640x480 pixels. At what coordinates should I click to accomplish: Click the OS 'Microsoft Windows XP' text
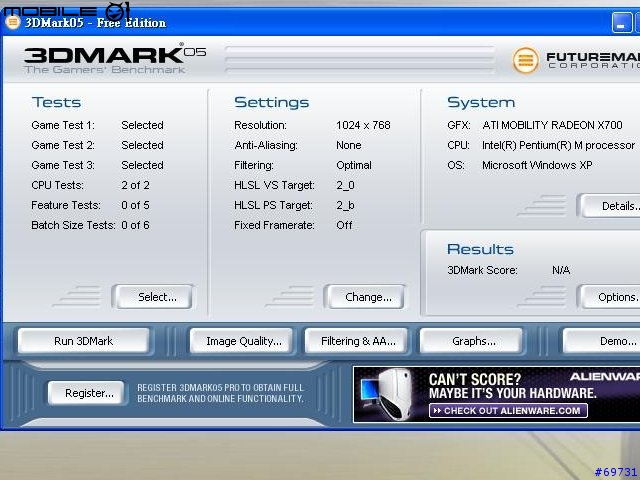pyautogui.click(x=537, y=165)
